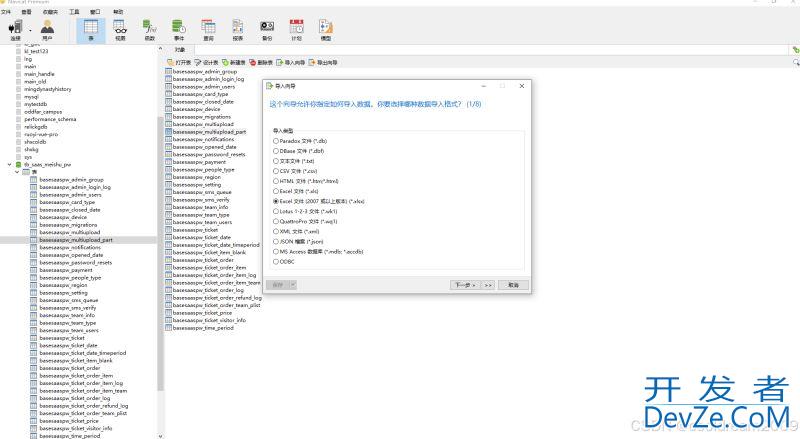Image resolution: width=800 pixels, height=439 pixels.
Task: Select the View (视图) toolbar icon
Action: pos(120,29)
